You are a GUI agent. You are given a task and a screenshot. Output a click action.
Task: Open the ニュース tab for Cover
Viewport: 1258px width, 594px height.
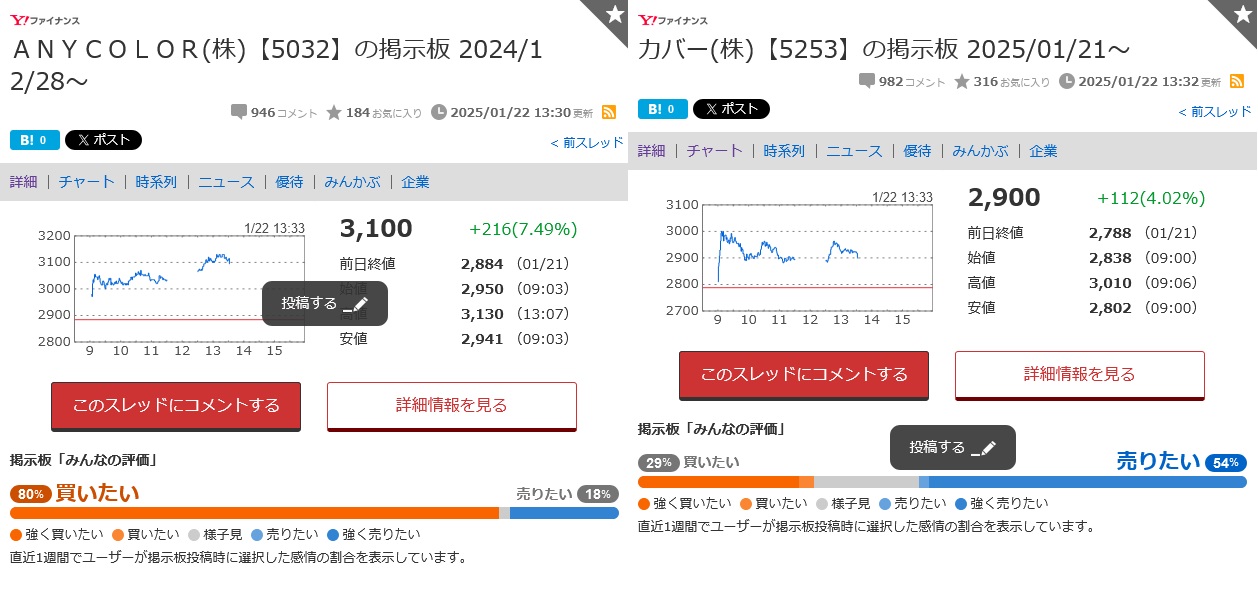pos(854,151)
